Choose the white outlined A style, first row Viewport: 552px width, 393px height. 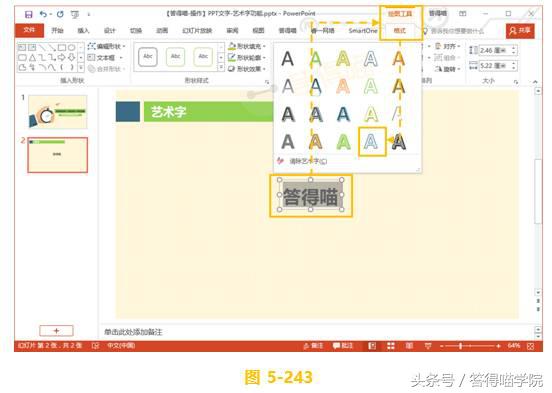click(371, 59)
